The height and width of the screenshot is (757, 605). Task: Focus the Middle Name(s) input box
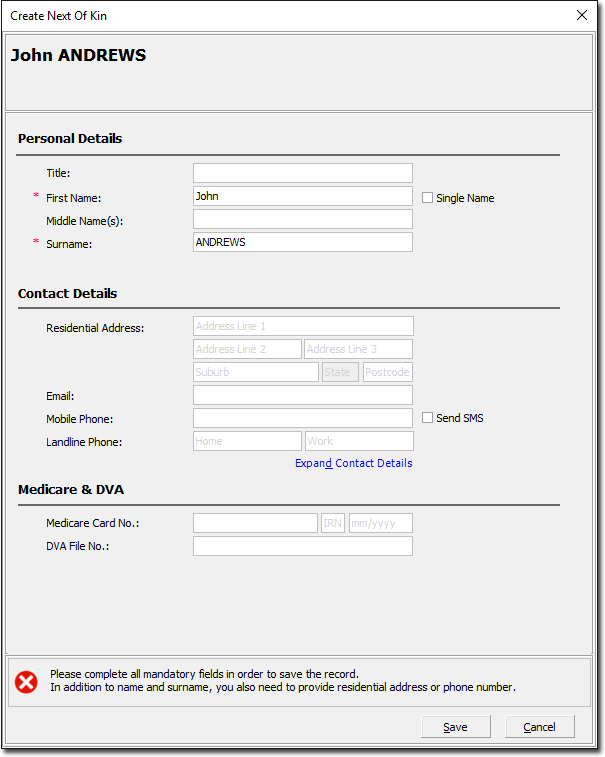pyautogui.click(x=302, y=219)
